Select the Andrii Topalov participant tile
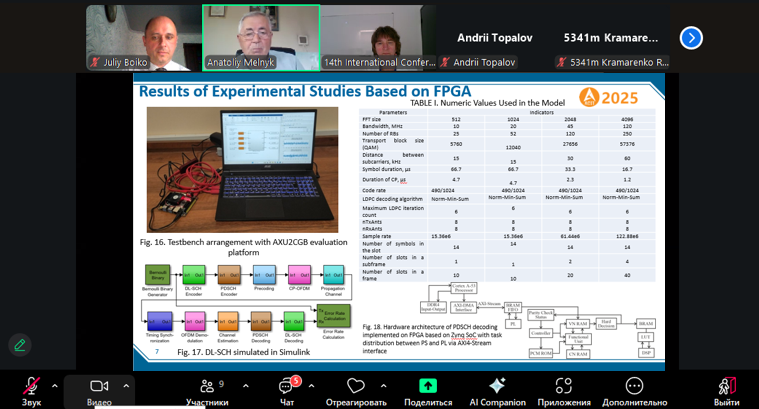 pos(493,38)
